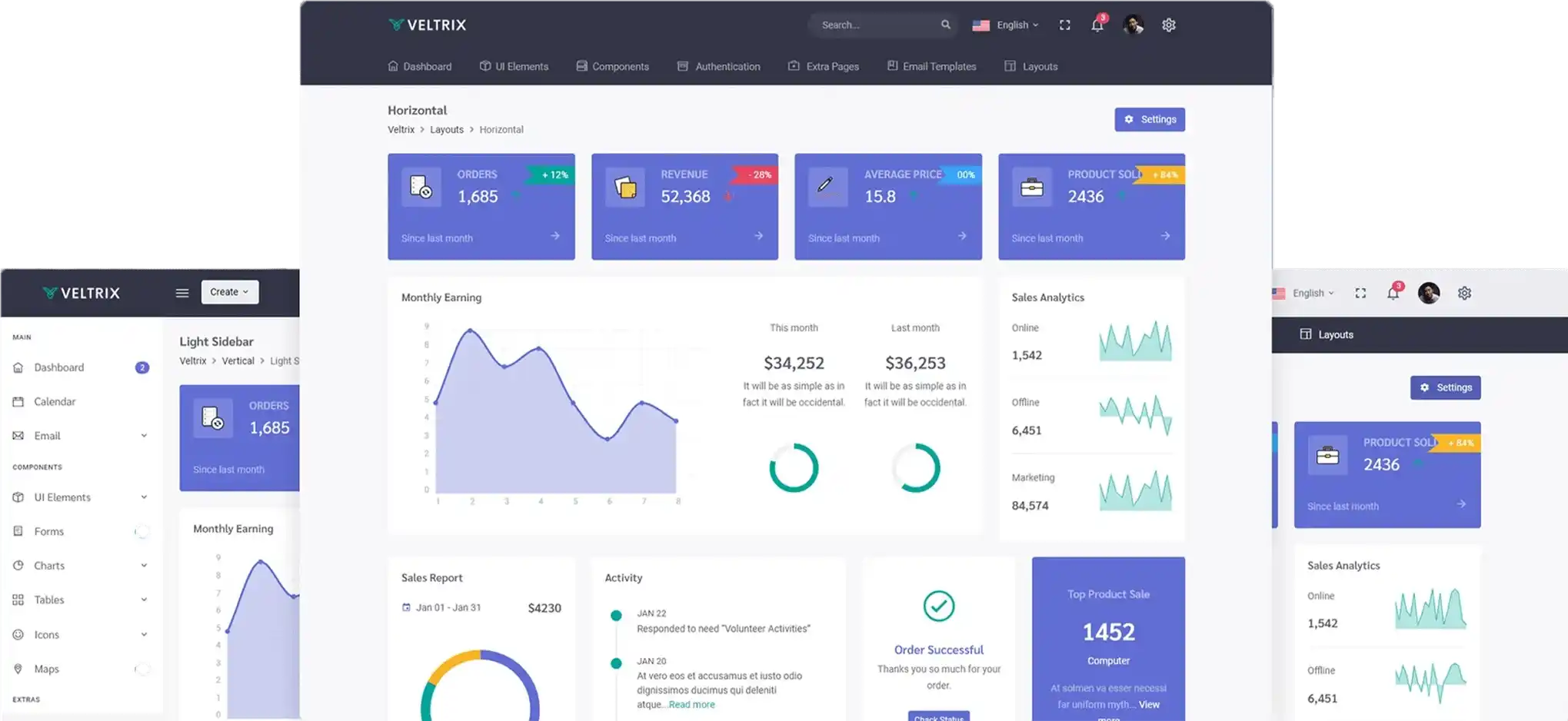Click the Check Status button

click(x=938, y=718)
